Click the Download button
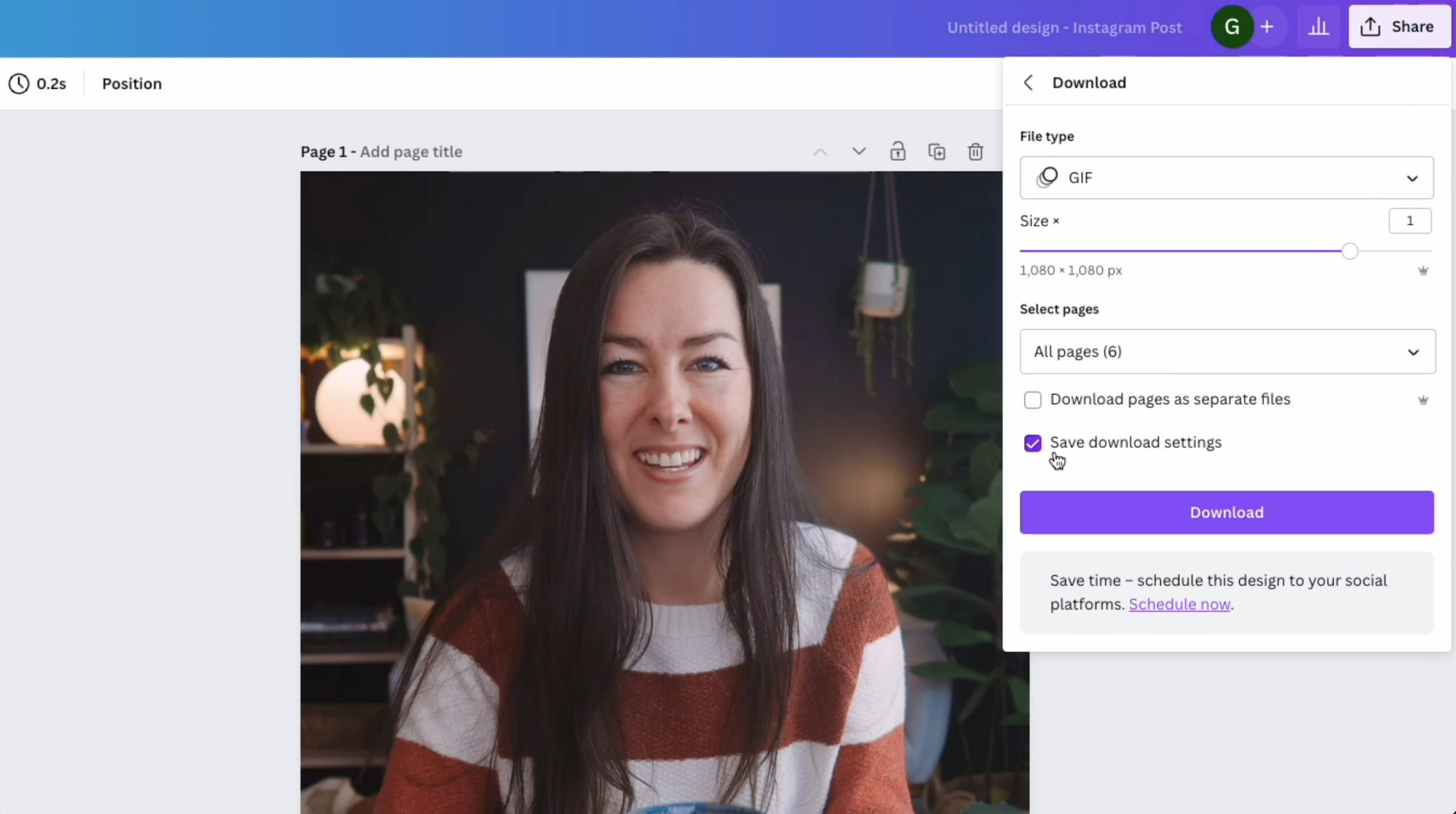 click(x=1226, y=512)
